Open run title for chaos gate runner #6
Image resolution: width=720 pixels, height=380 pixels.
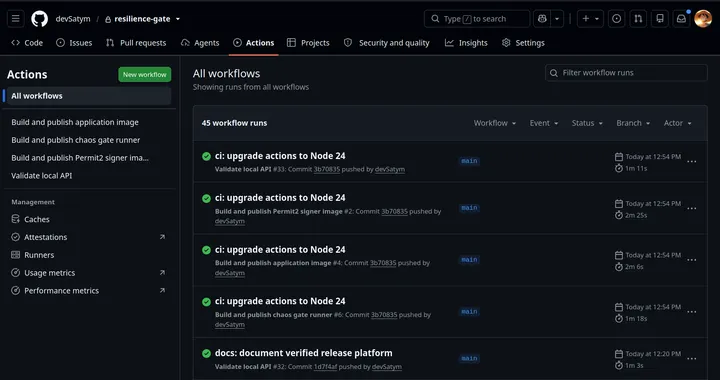click(x=280, y=301)
